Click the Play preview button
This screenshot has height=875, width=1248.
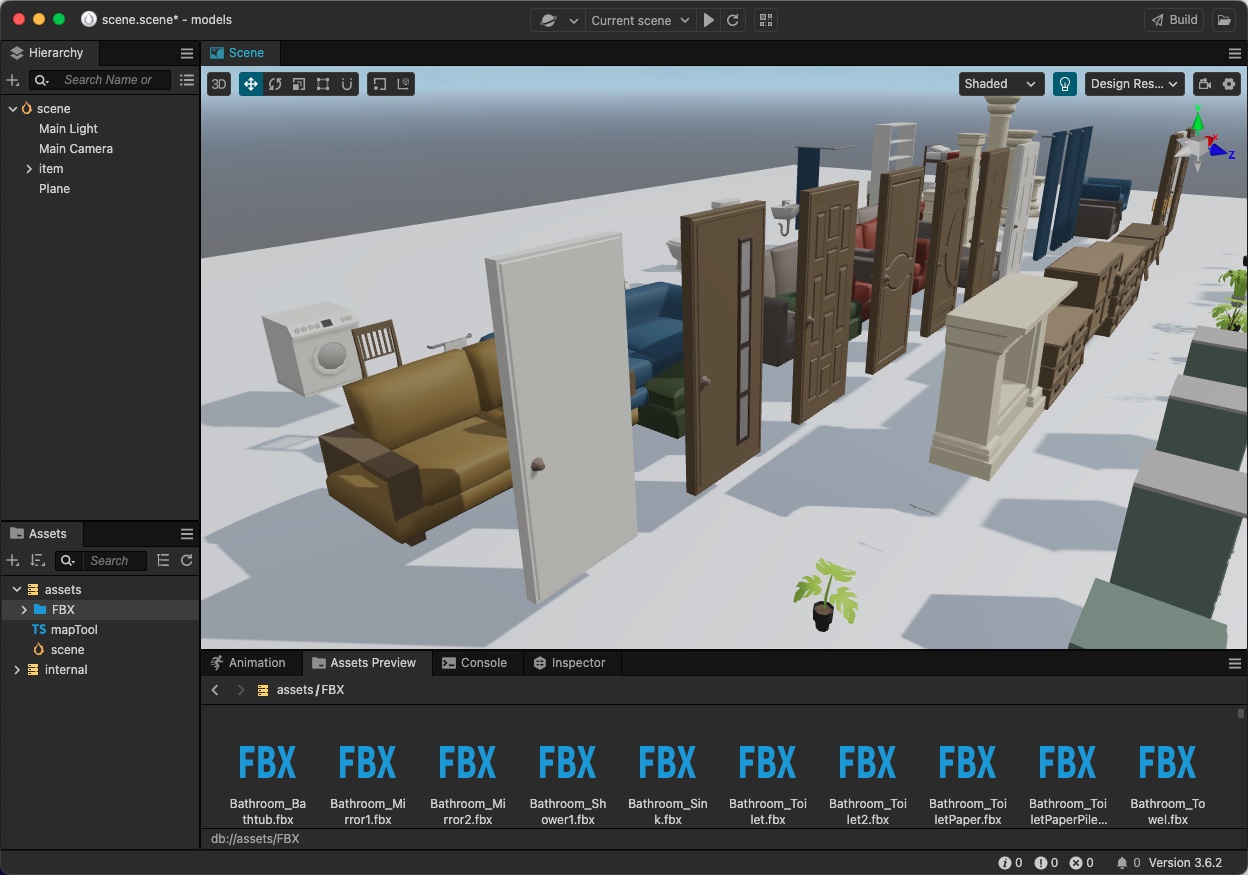pyautogui.click(x=709, y=20)
